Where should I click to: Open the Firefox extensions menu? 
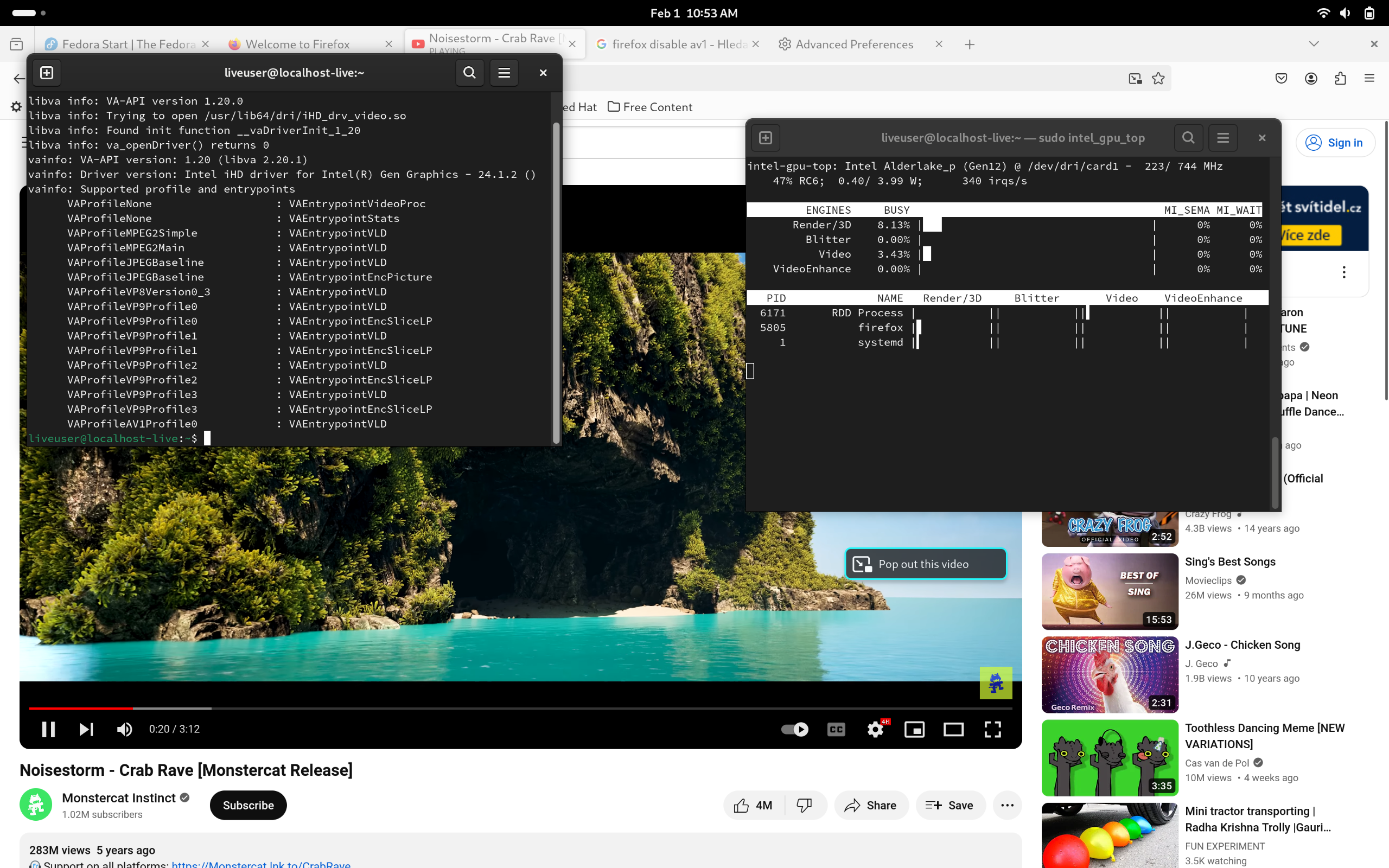1340,79
